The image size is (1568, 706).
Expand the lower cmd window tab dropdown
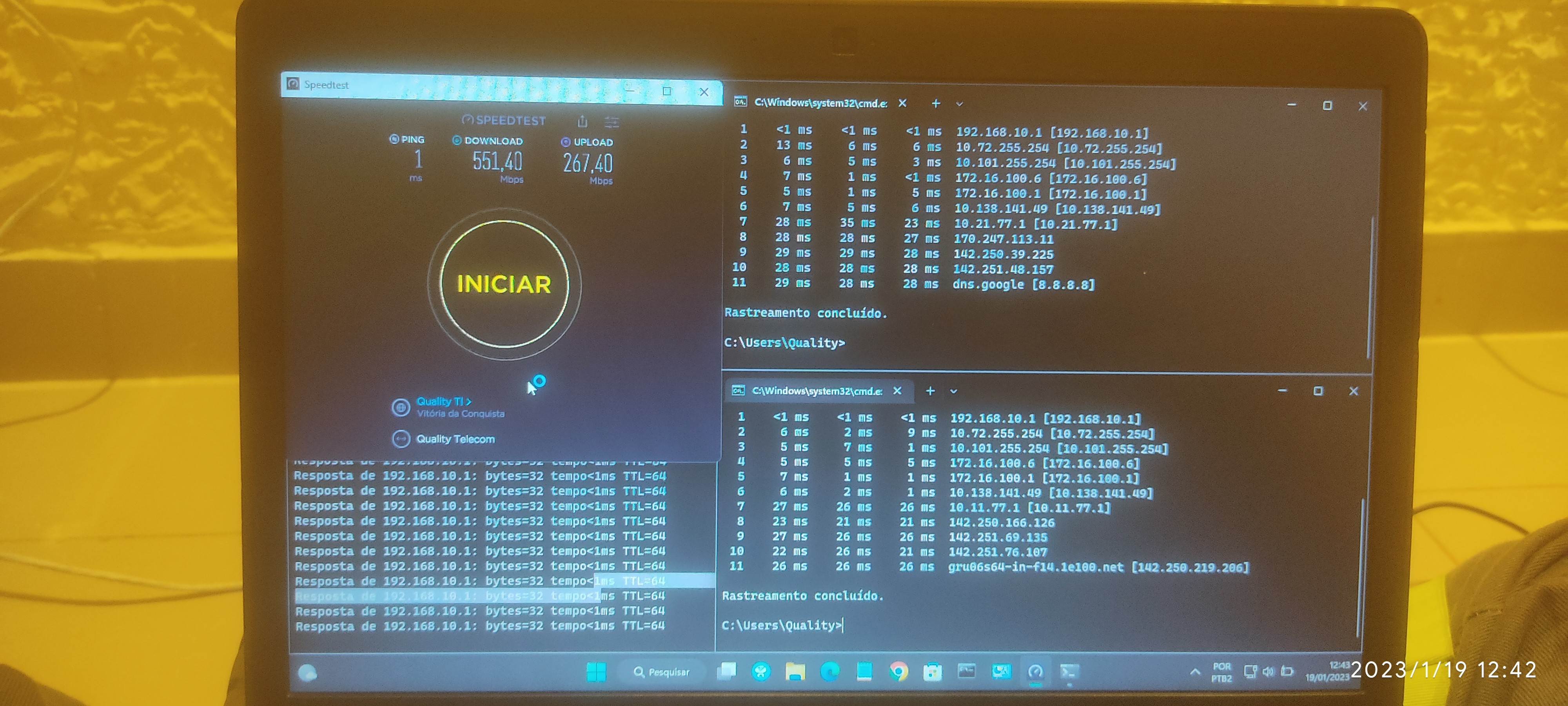pyautogui.click(x=953, y=392)
